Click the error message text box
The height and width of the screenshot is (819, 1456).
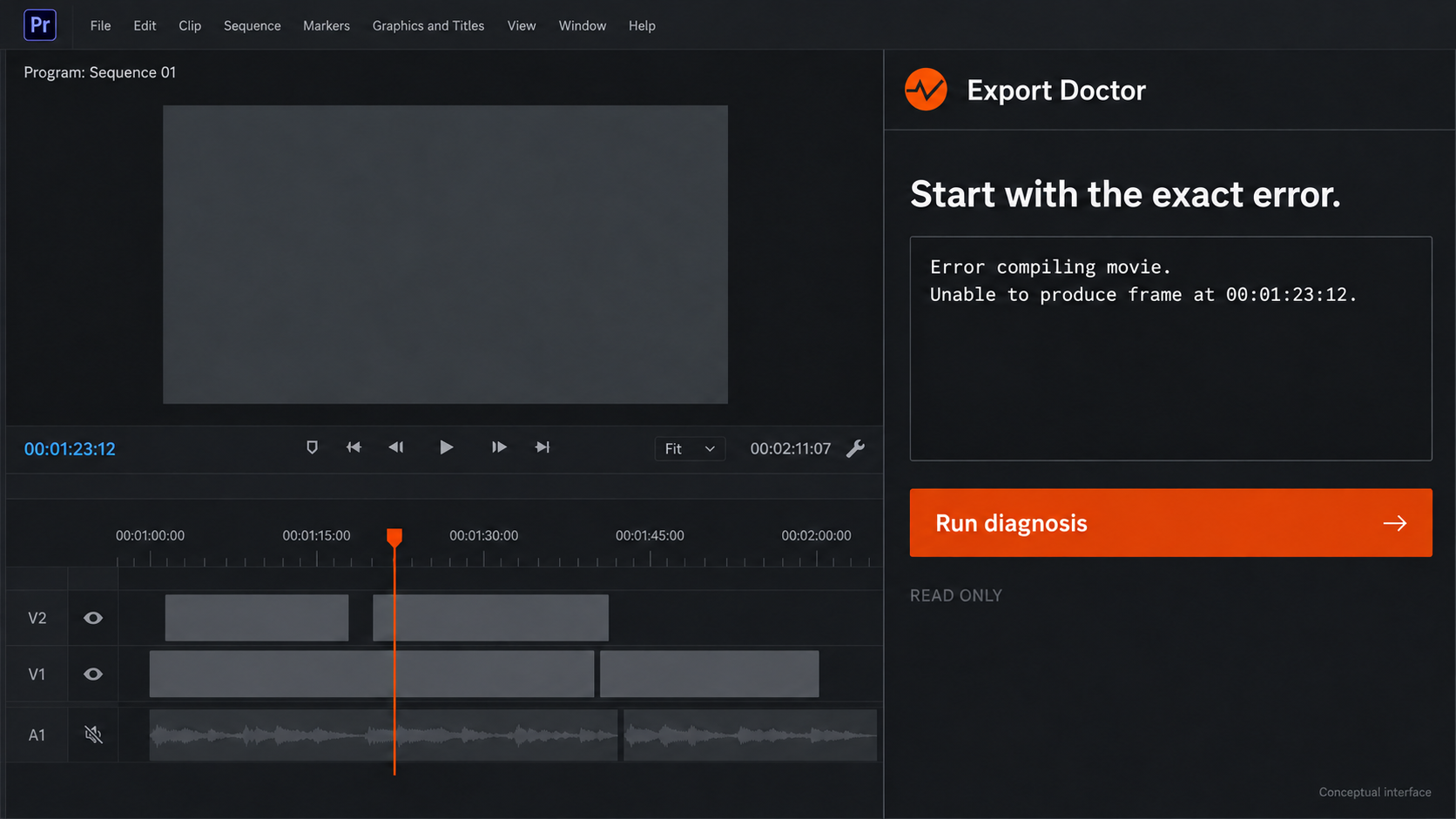[x=1170, y=348]
